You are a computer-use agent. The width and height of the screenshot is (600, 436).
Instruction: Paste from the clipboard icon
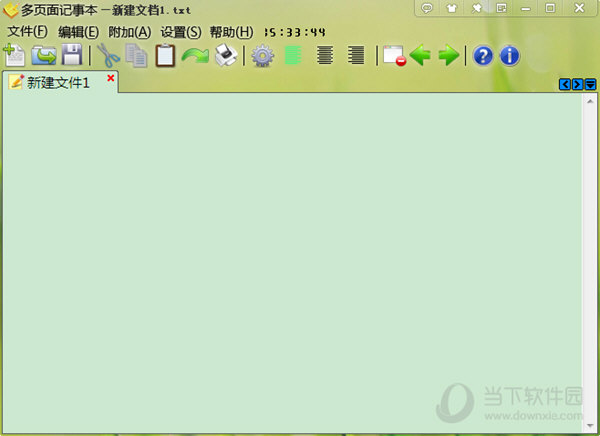[165, 56]
